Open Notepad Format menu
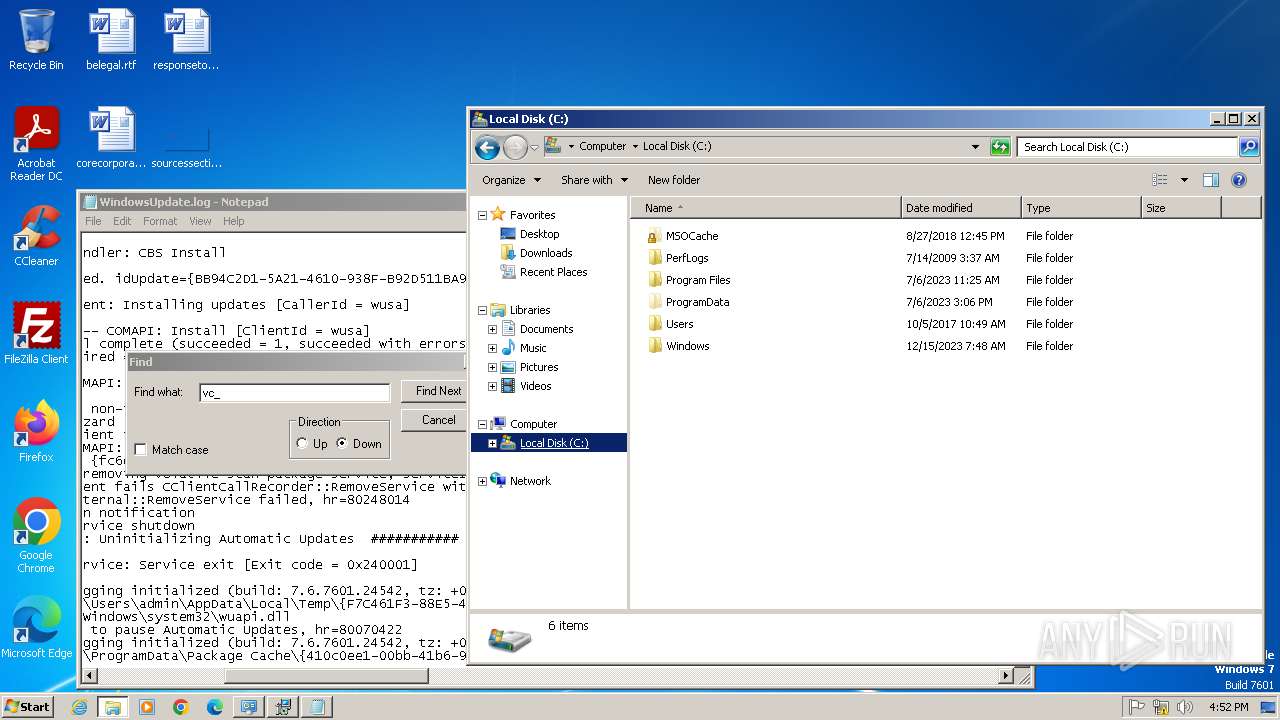The image size is (1280, 720). tap(160, 221)
